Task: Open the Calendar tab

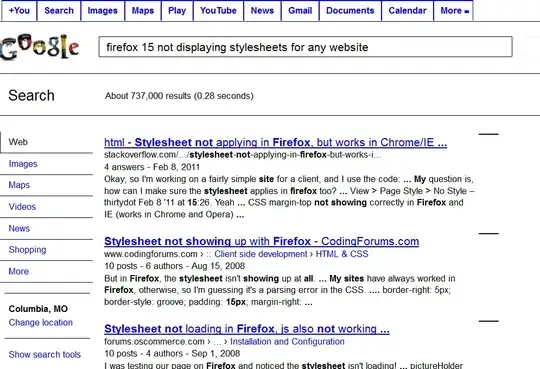Action: [x=407, y=11]
